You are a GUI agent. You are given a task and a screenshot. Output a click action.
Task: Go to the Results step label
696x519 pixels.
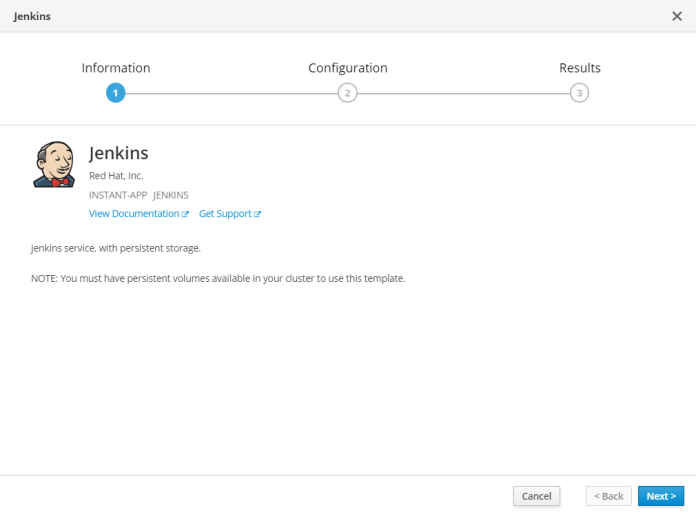click(580, 68)
